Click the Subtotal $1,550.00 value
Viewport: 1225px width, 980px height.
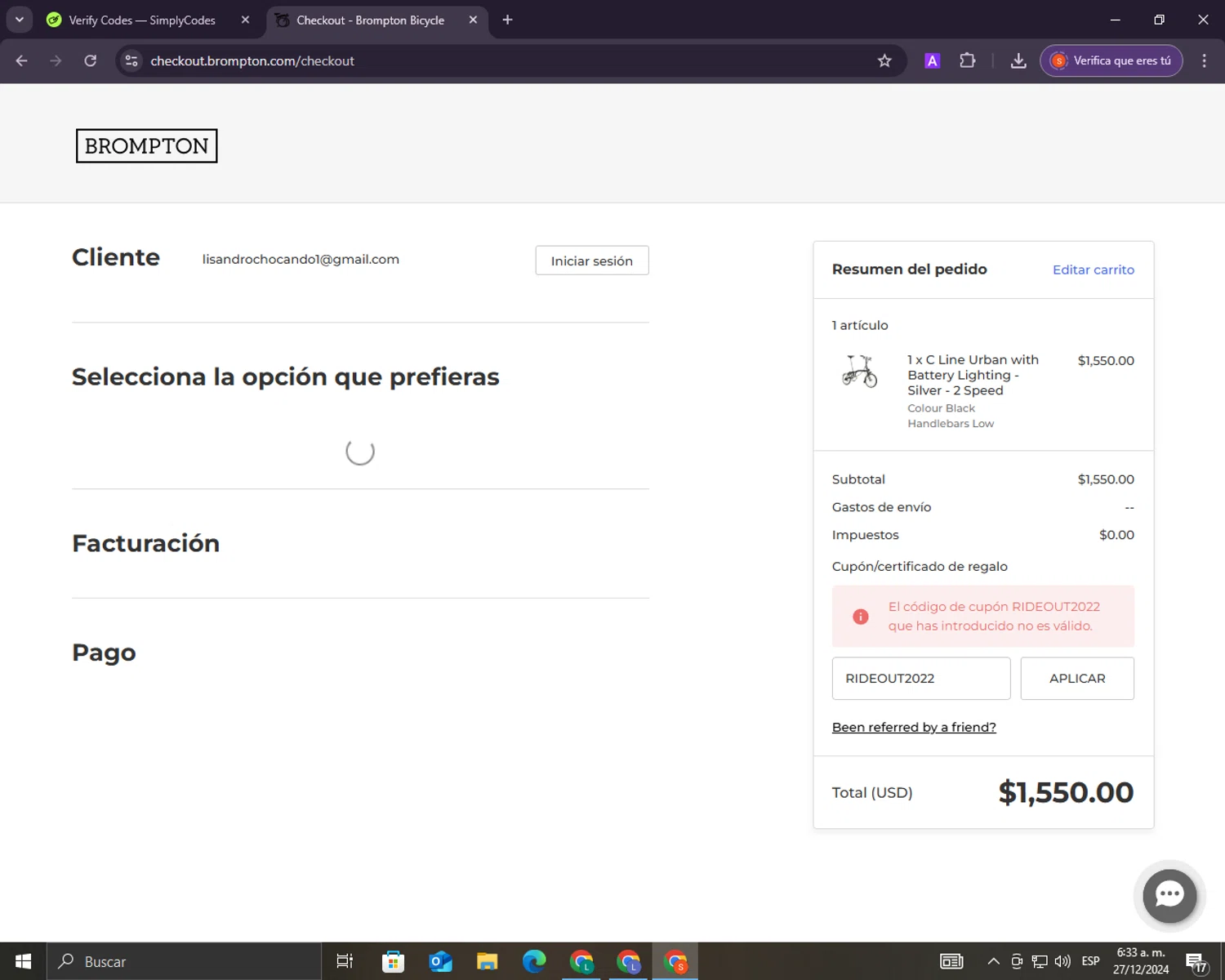(x=1106, y=479)
